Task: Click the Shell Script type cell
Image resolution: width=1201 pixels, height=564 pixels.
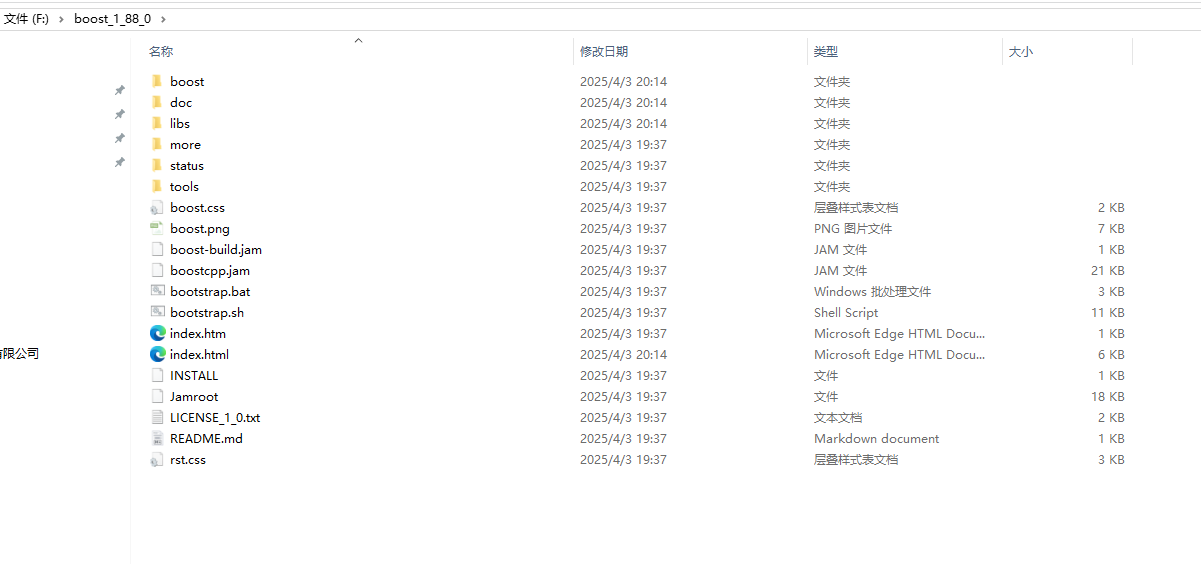Action: click(846, 313)
